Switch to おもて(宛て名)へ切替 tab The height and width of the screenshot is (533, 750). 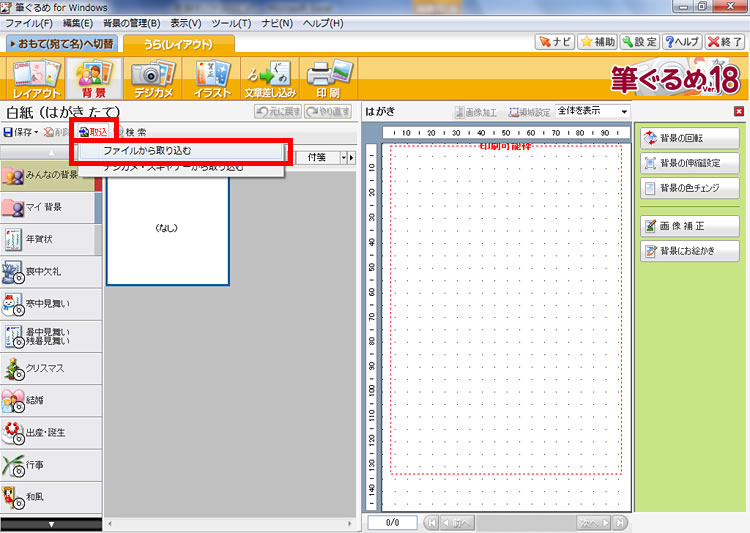click(62, 44)
